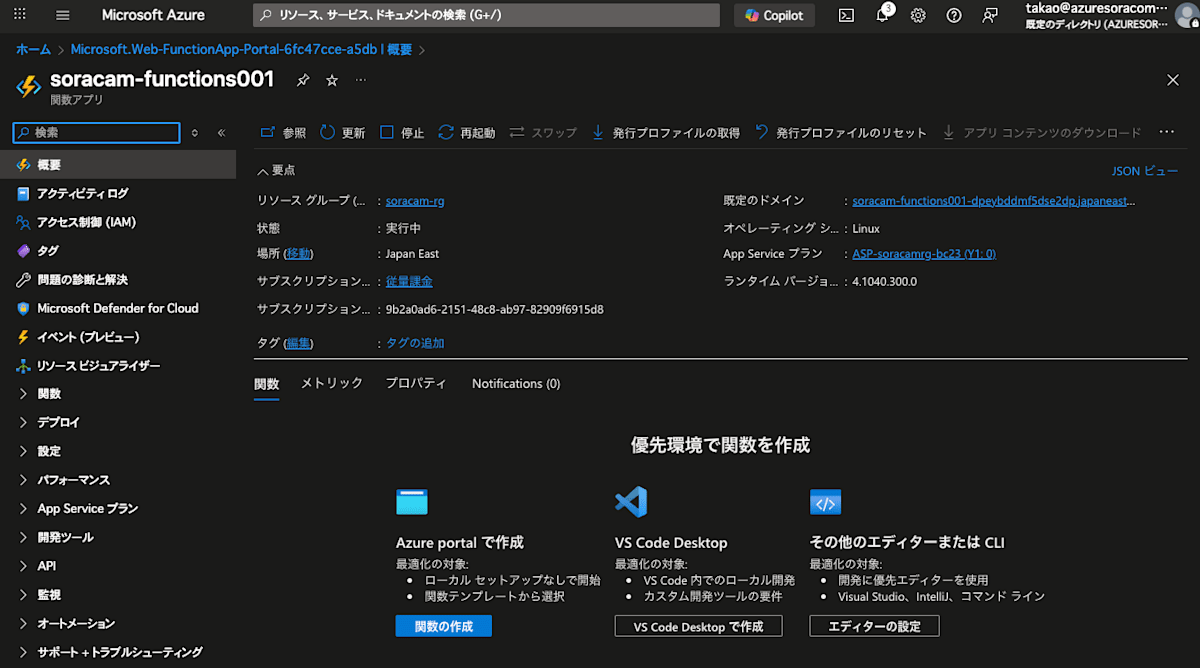Image resolution: width=1200 pixels, height=668 pixels.
Task: Select 概要 in the sidebar
Action: point(118,165)
